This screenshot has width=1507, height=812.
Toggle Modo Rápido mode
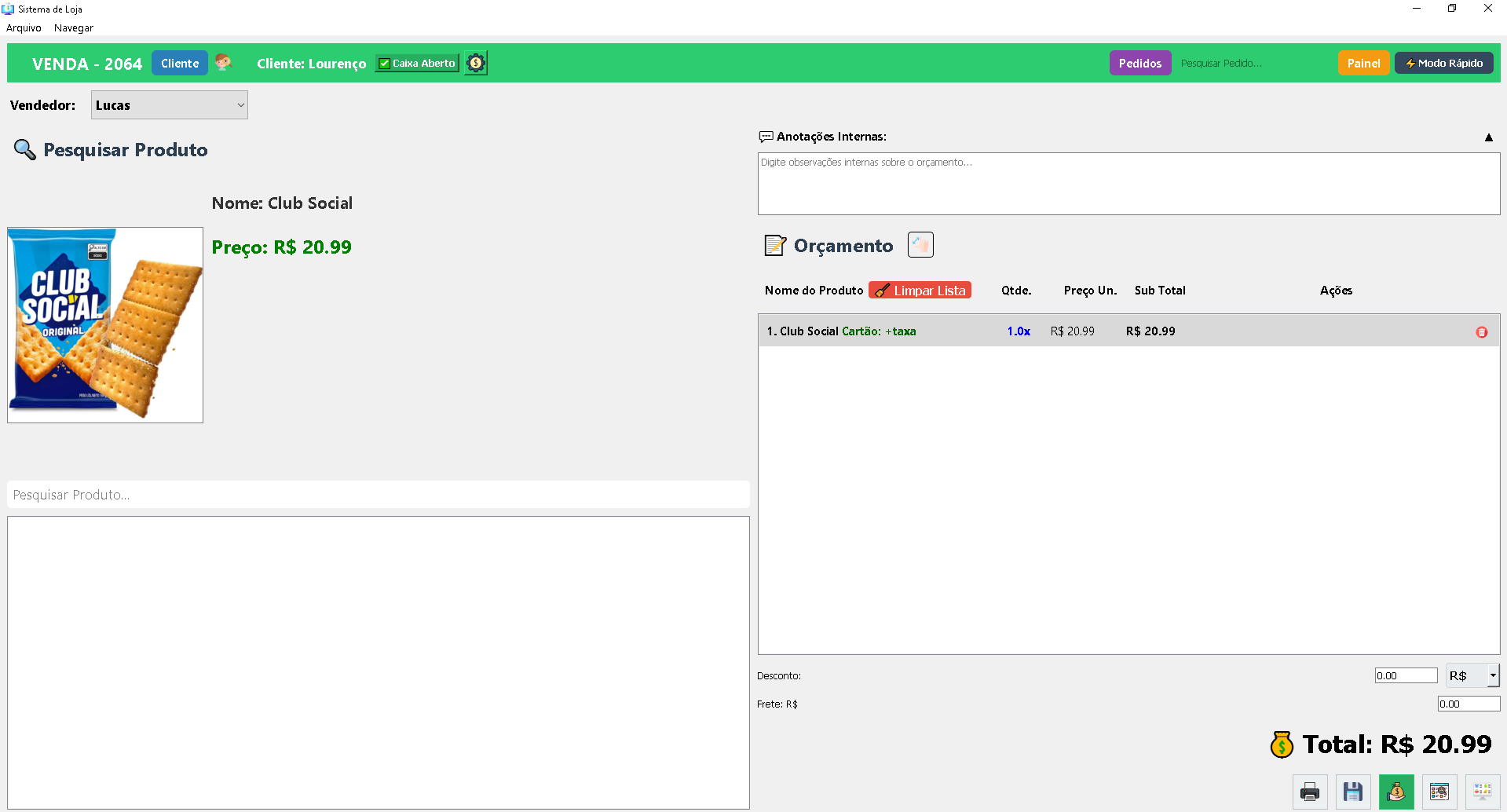(x=1443, y=63)
